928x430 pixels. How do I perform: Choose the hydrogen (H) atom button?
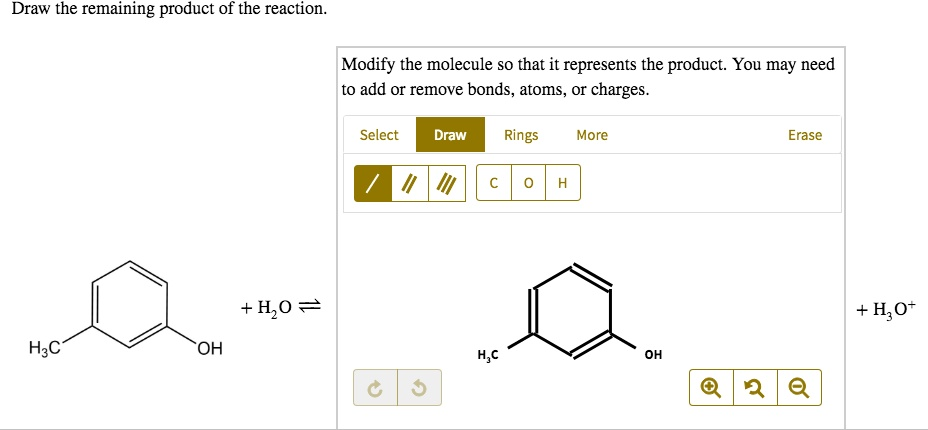coord(562,183)
